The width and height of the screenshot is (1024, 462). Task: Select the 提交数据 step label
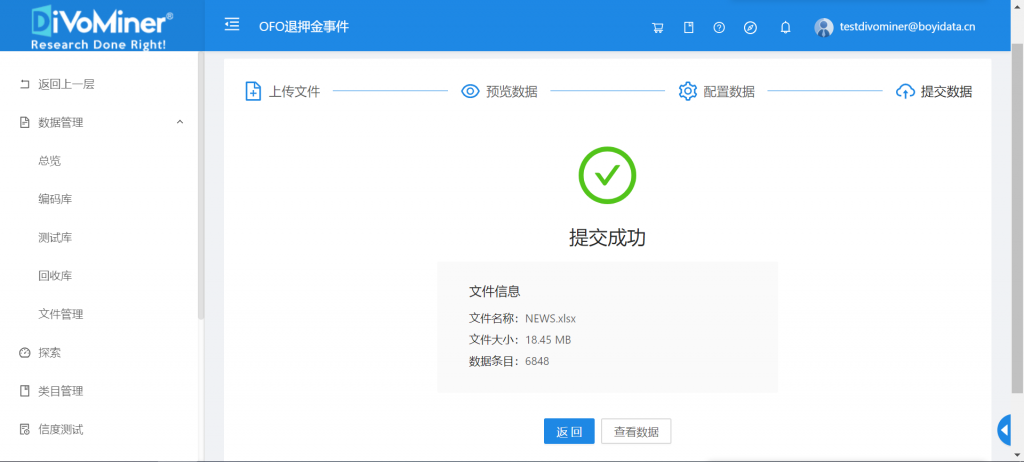point(946,91)
